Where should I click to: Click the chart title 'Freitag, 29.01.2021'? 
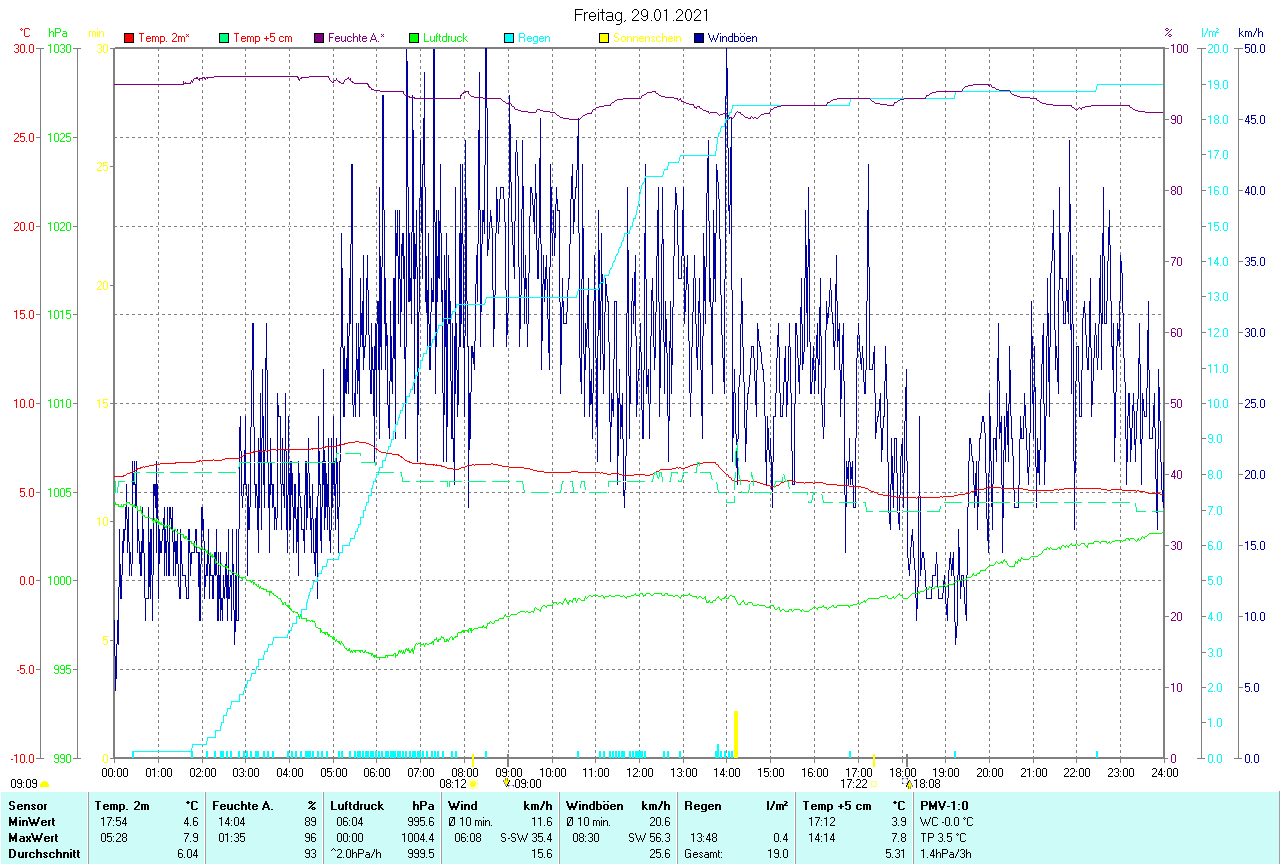click(x=640, y=15)
